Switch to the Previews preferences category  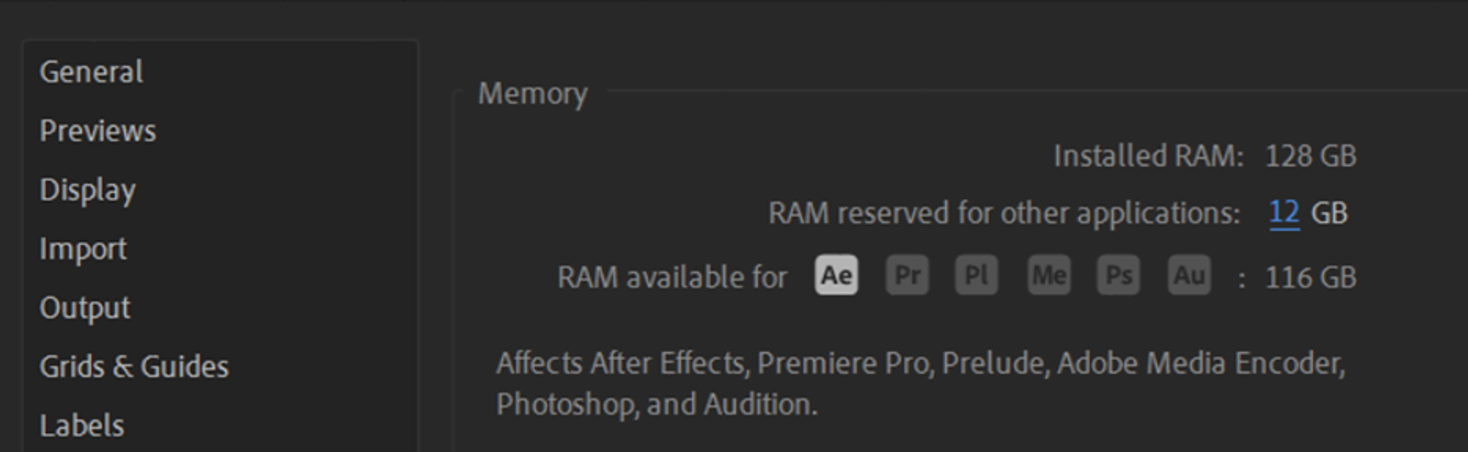pyautogui.click(x=98, y=131)
